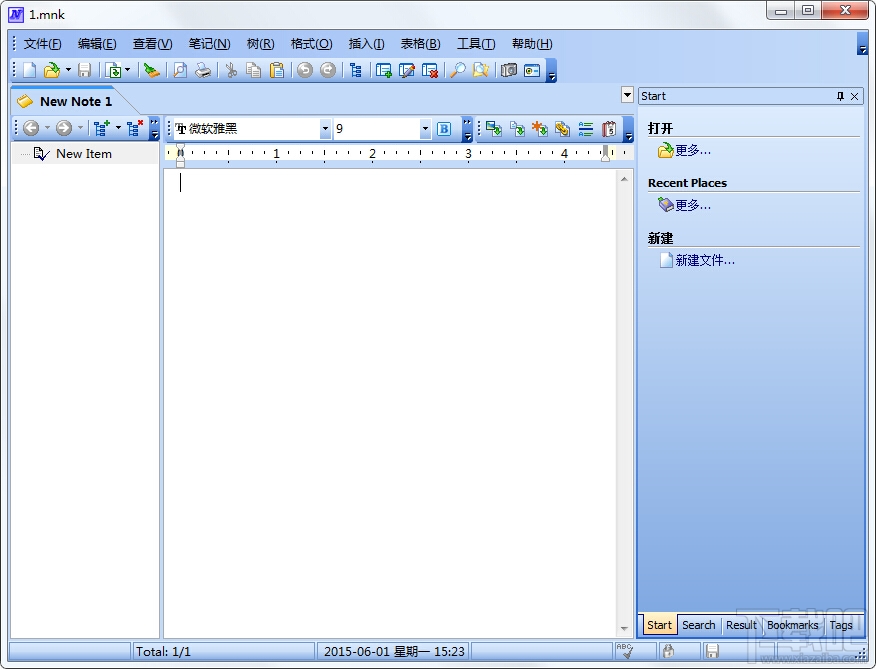
Task: Click the yellow link chain icon
Action: [563, 129]
